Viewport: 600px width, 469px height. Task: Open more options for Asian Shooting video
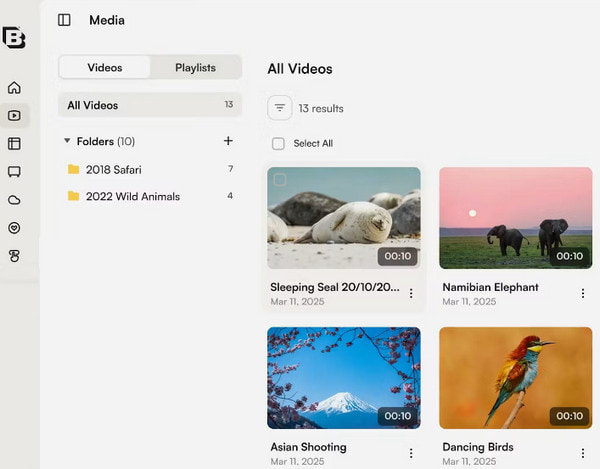[x=411, y=453]
